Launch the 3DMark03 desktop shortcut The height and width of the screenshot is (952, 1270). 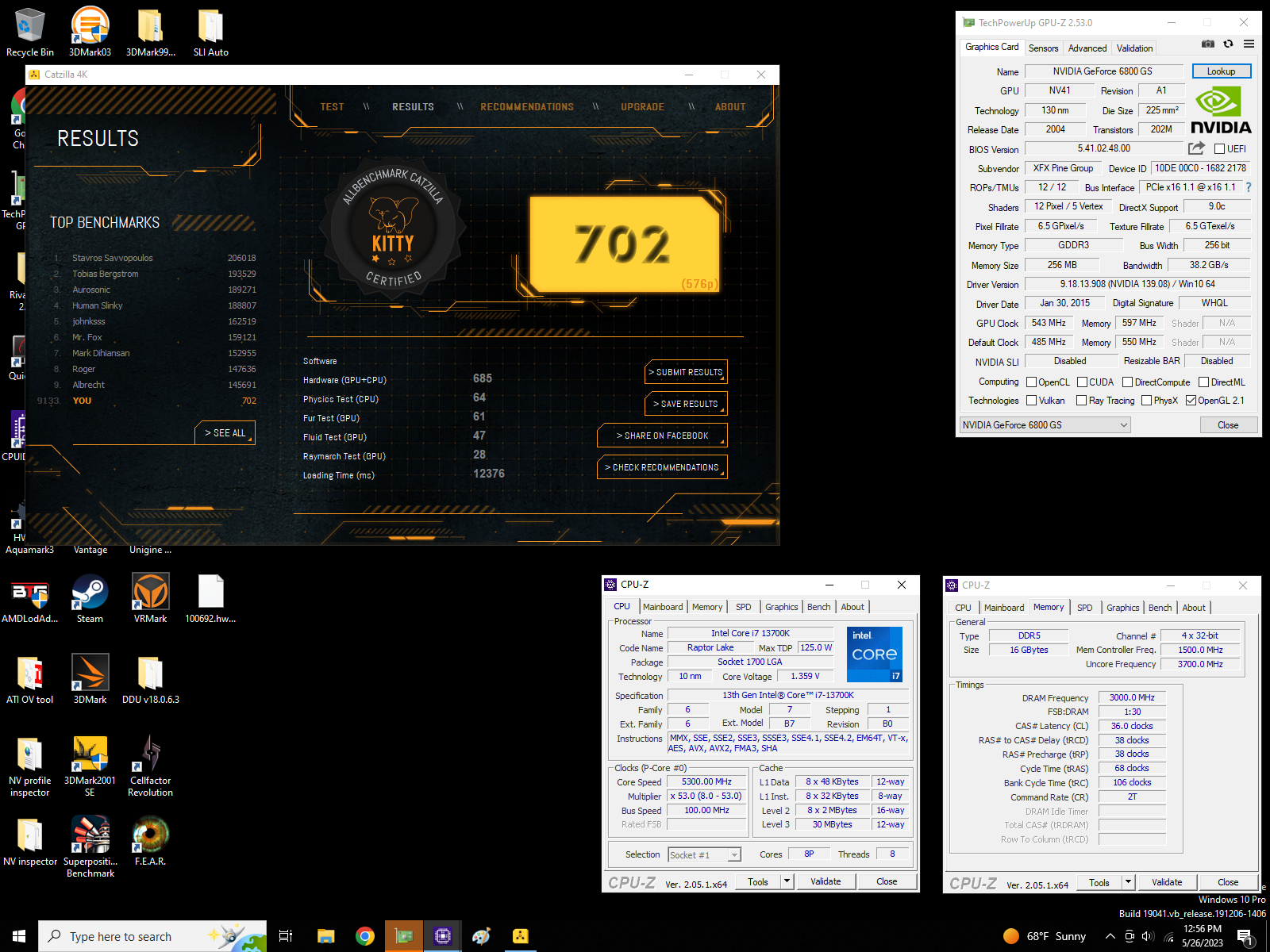pos(90,32)
